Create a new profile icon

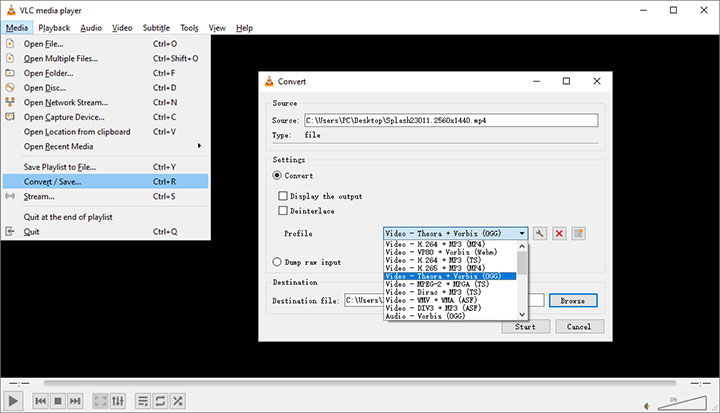578,233
